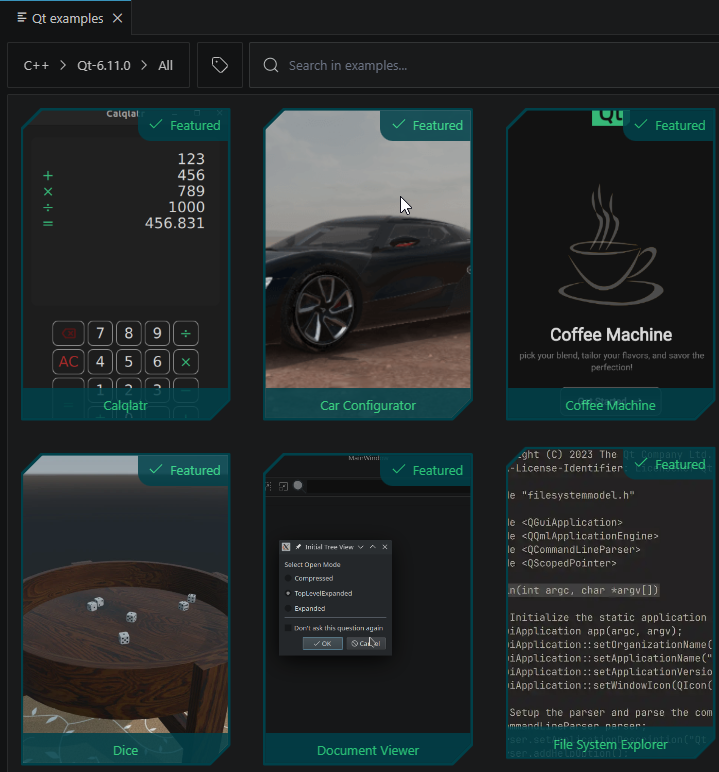
Task: Click Featured badge on Dice card
Action: click(x=184, y=470)
